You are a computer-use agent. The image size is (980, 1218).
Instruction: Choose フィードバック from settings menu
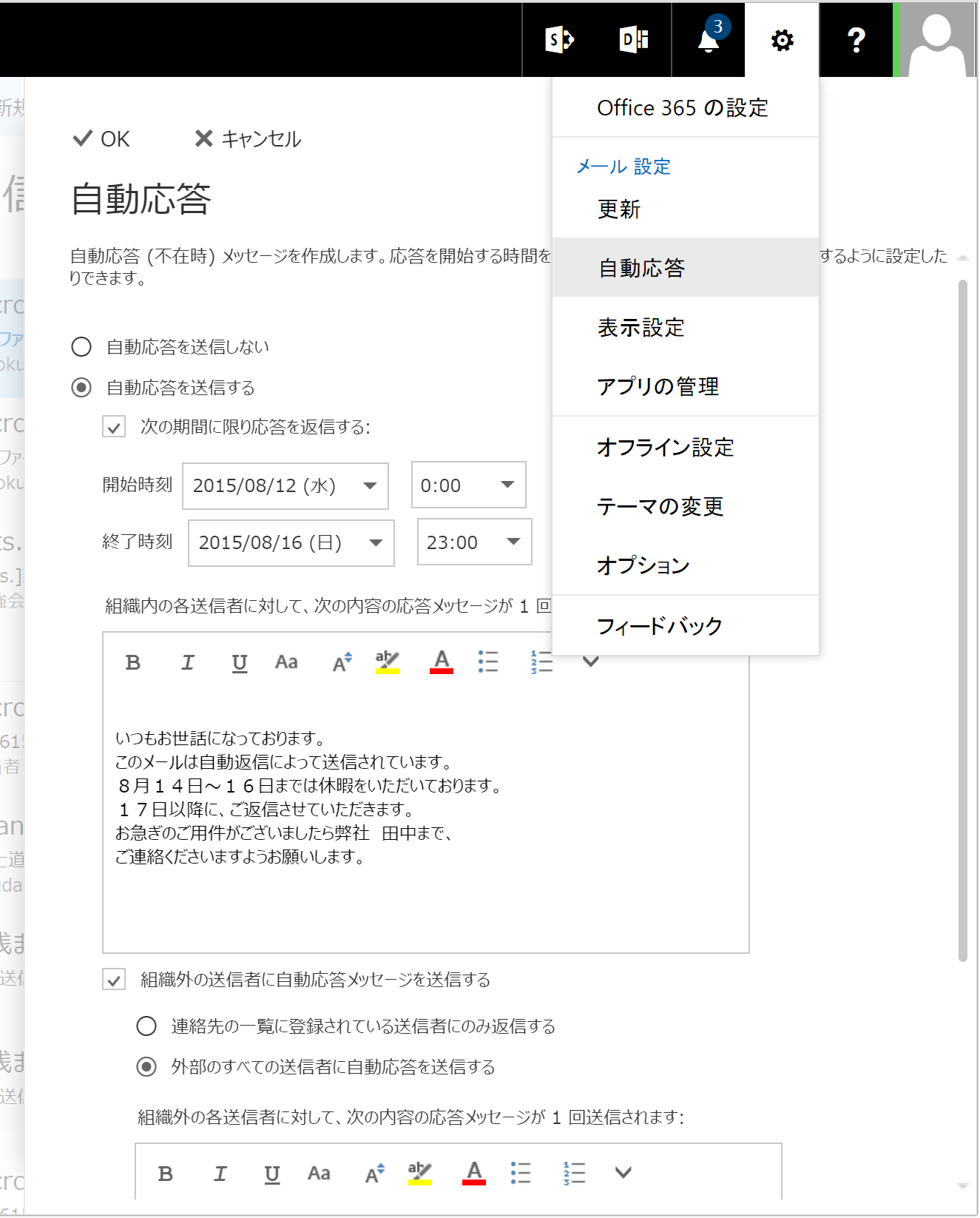[x=686, y=626]
